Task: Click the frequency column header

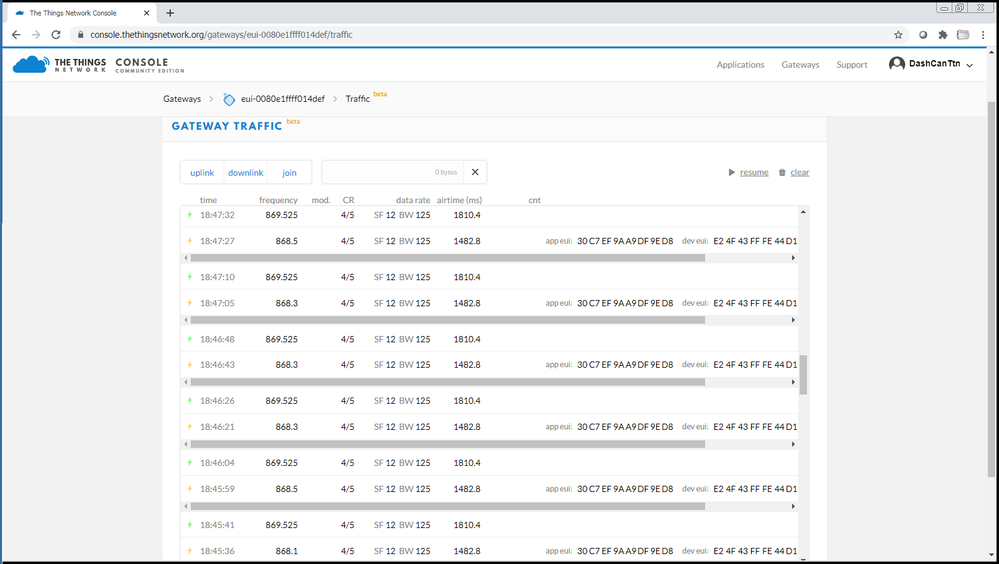Action: click(278, 200)
